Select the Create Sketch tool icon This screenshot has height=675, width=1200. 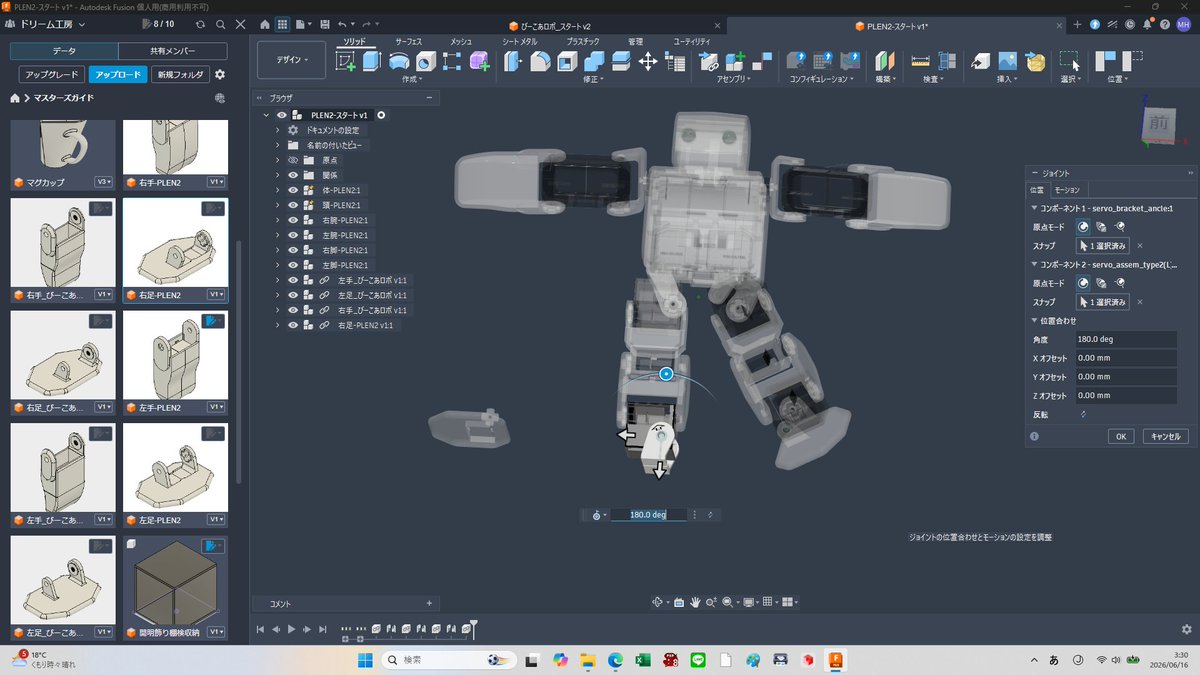pos(347,61)
